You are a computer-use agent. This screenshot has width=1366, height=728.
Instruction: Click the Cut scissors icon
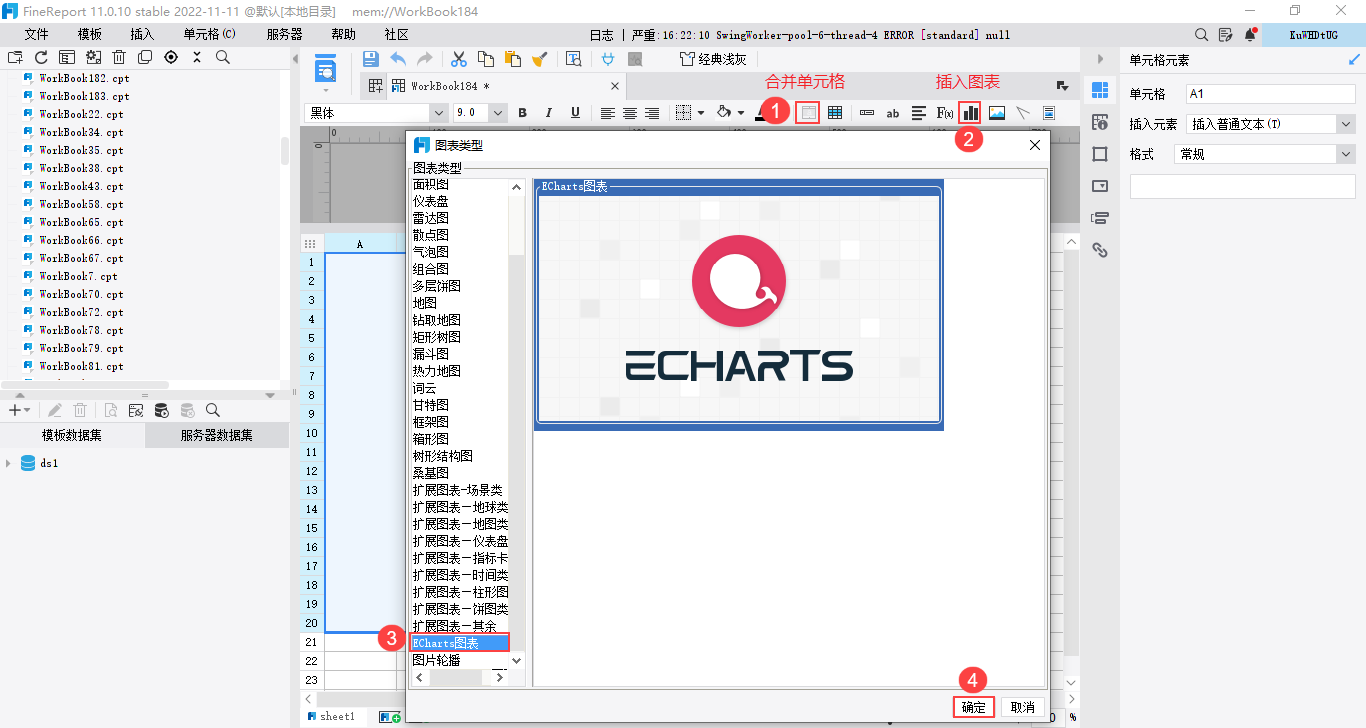(459, 59)
